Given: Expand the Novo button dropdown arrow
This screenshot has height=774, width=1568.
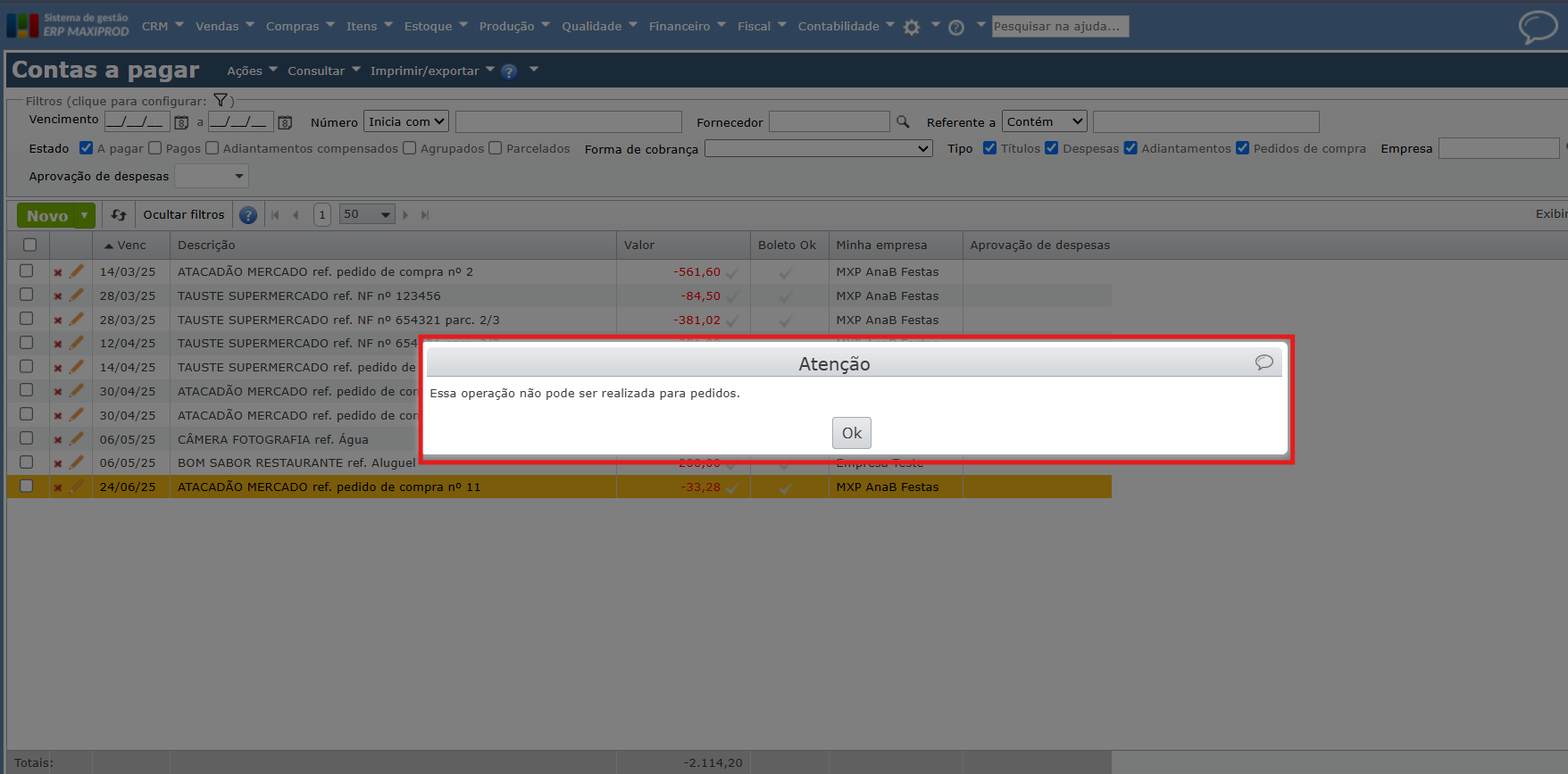Looking at the screenshot, I should pos(85,215).
